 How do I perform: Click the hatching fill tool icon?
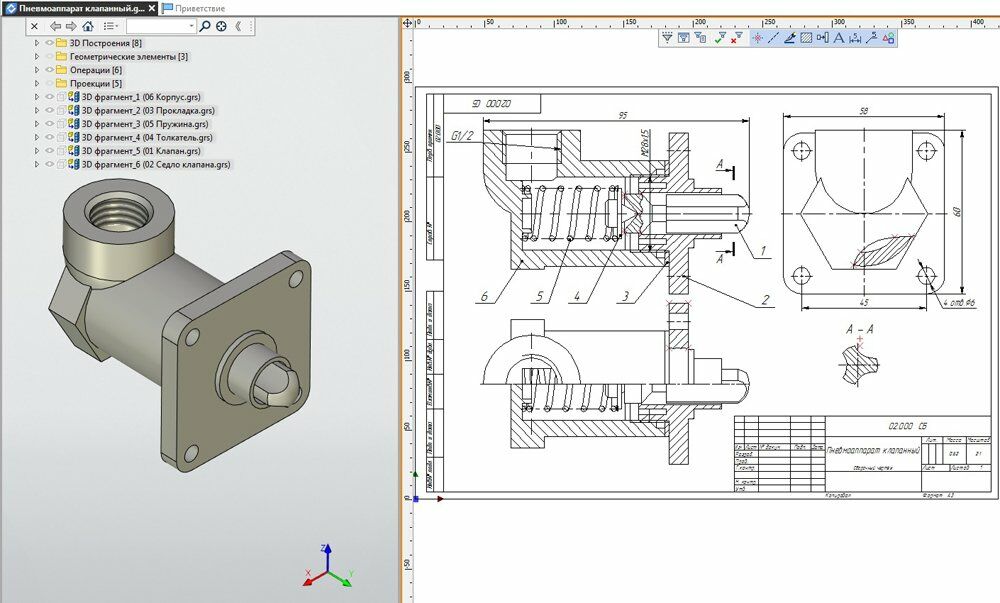(805, 38)
